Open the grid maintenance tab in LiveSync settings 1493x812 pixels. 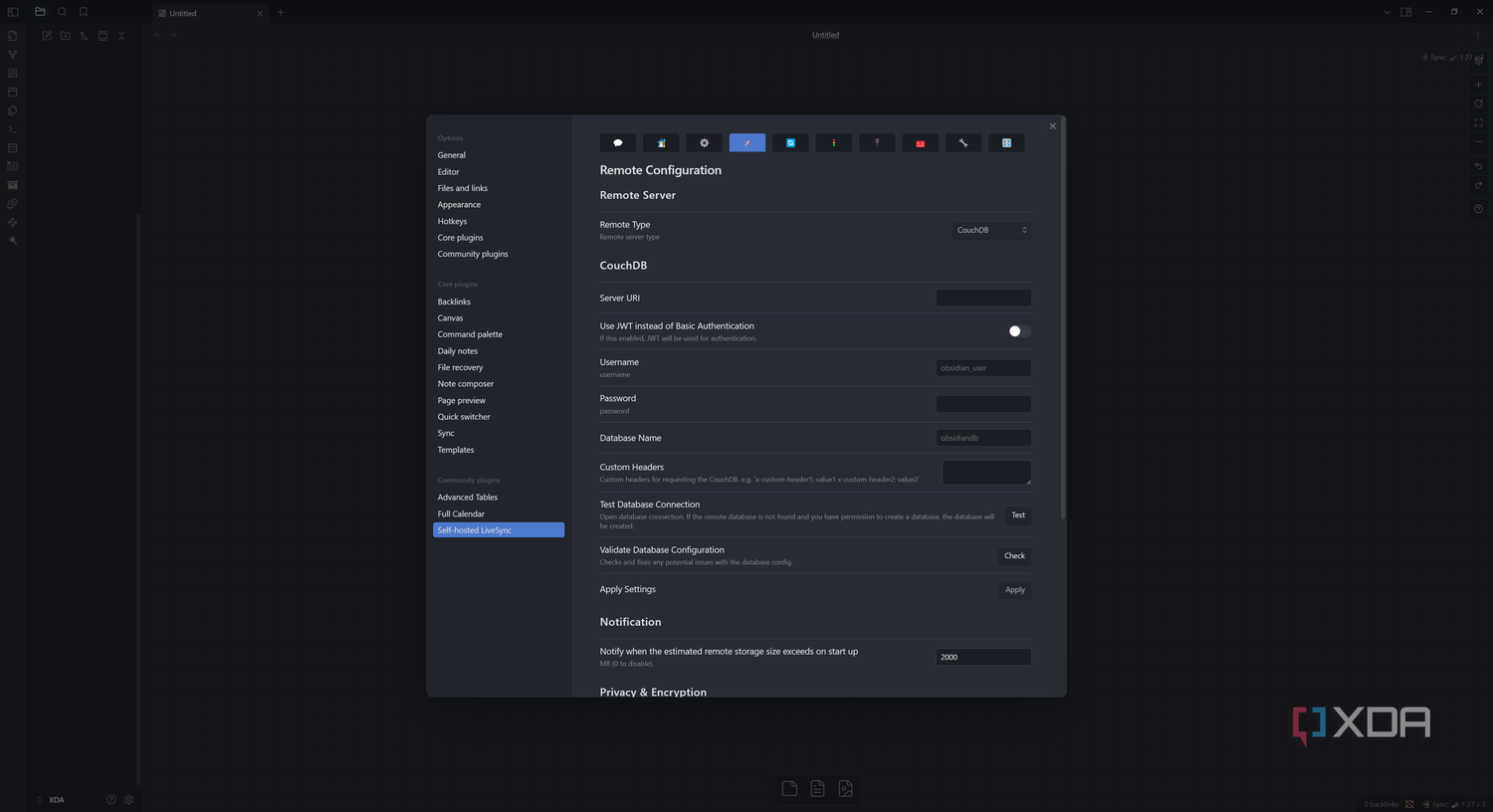(x=1006, y=143)
